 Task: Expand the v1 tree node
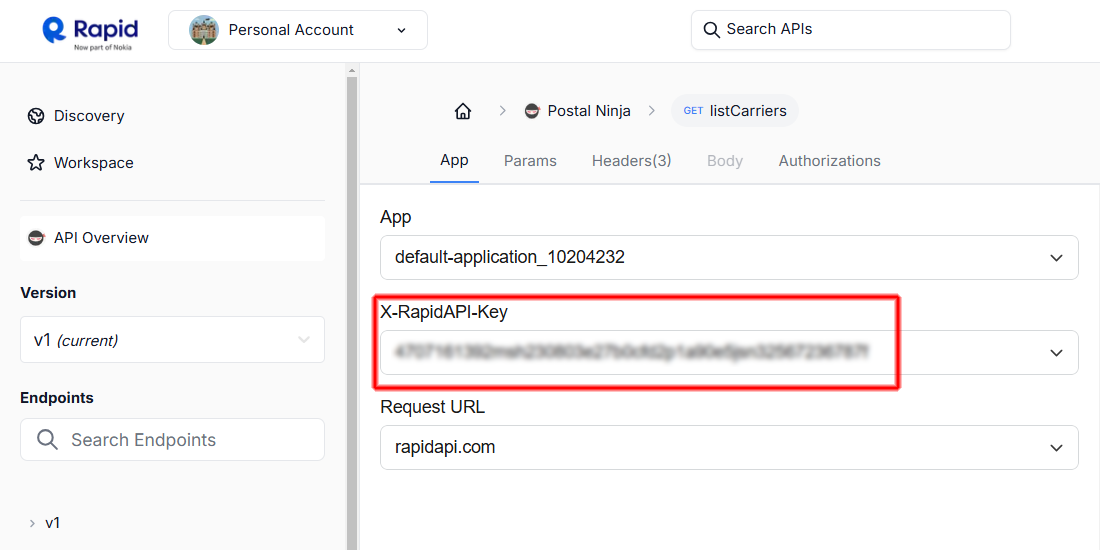(32, 523)
